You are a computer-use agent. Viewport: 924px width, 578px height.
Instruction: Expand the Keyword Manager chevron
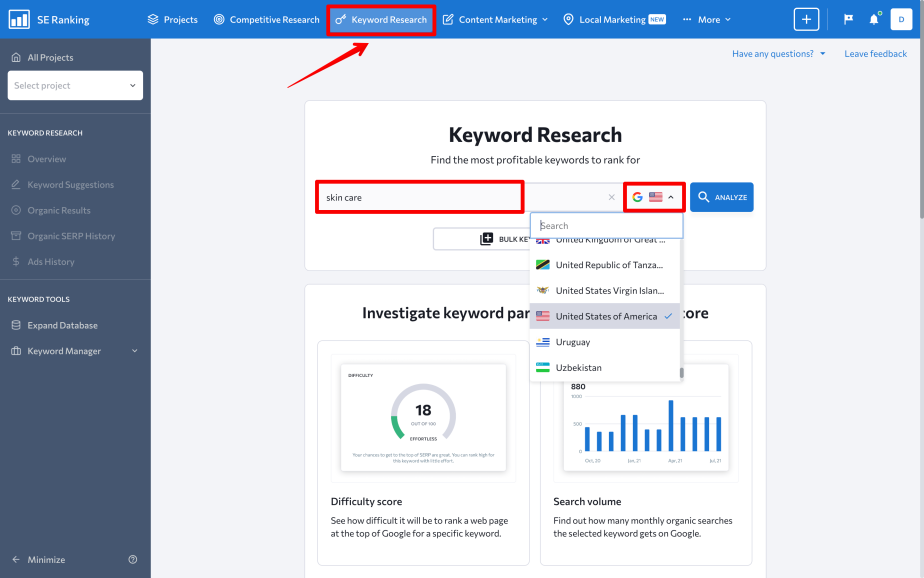pyautogui.click(x=134, y=351)
